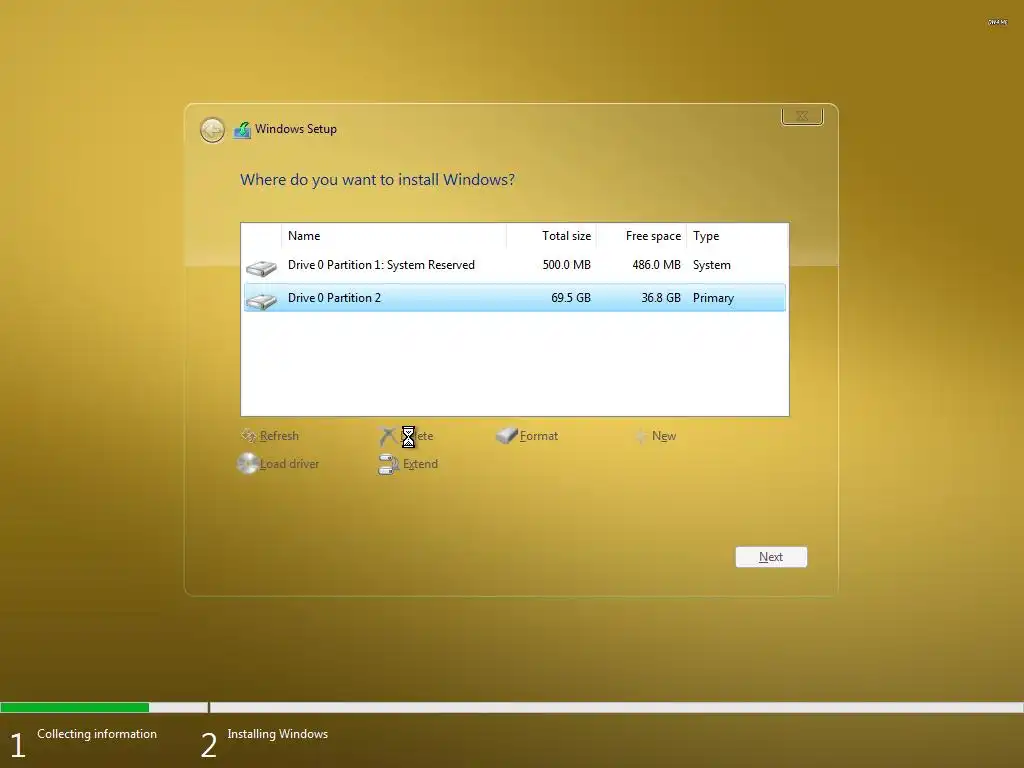Click the New link
Viewport: 1024px width, 768px height.
tap(664, 436)
